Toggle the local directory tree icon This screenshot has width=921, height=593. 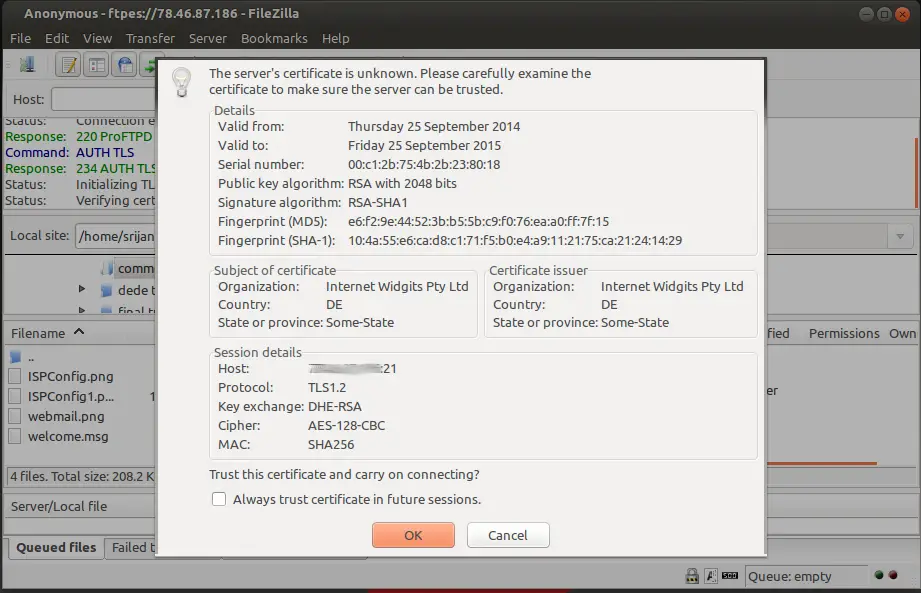(x=97, y=65)
